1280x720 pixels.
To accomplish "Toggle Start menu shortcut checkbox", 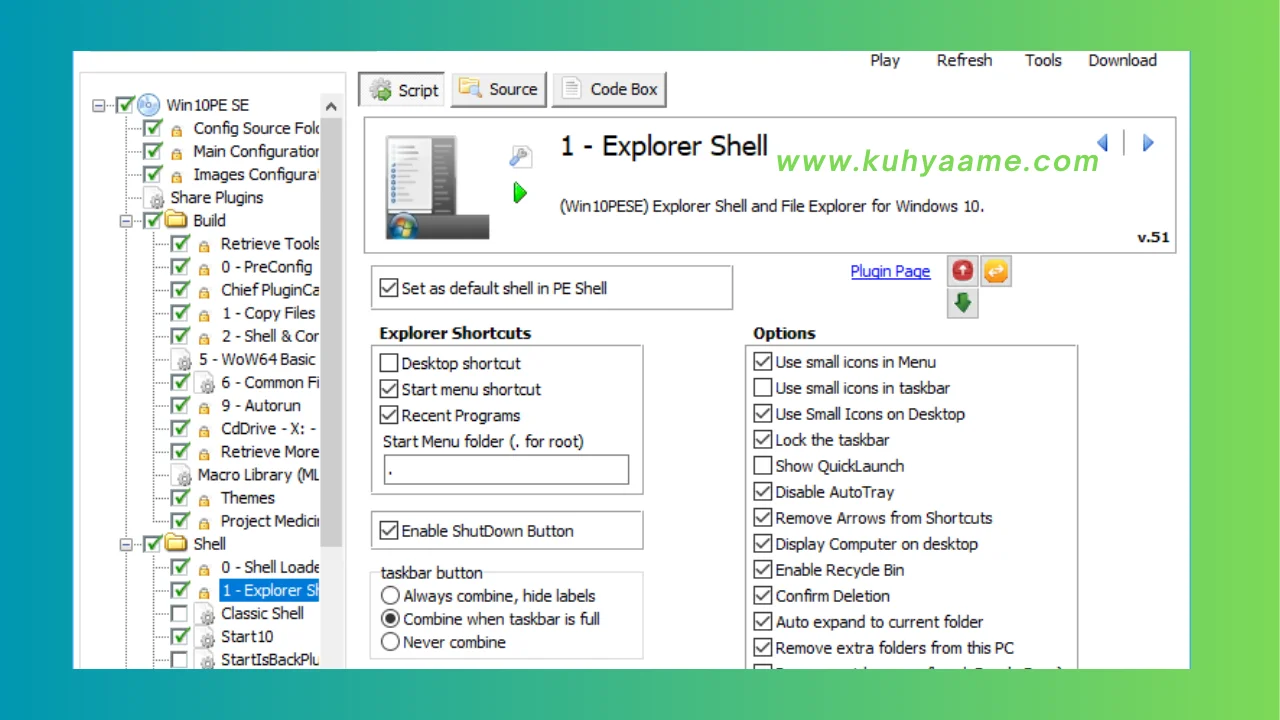I will click(x=389, y=389).
